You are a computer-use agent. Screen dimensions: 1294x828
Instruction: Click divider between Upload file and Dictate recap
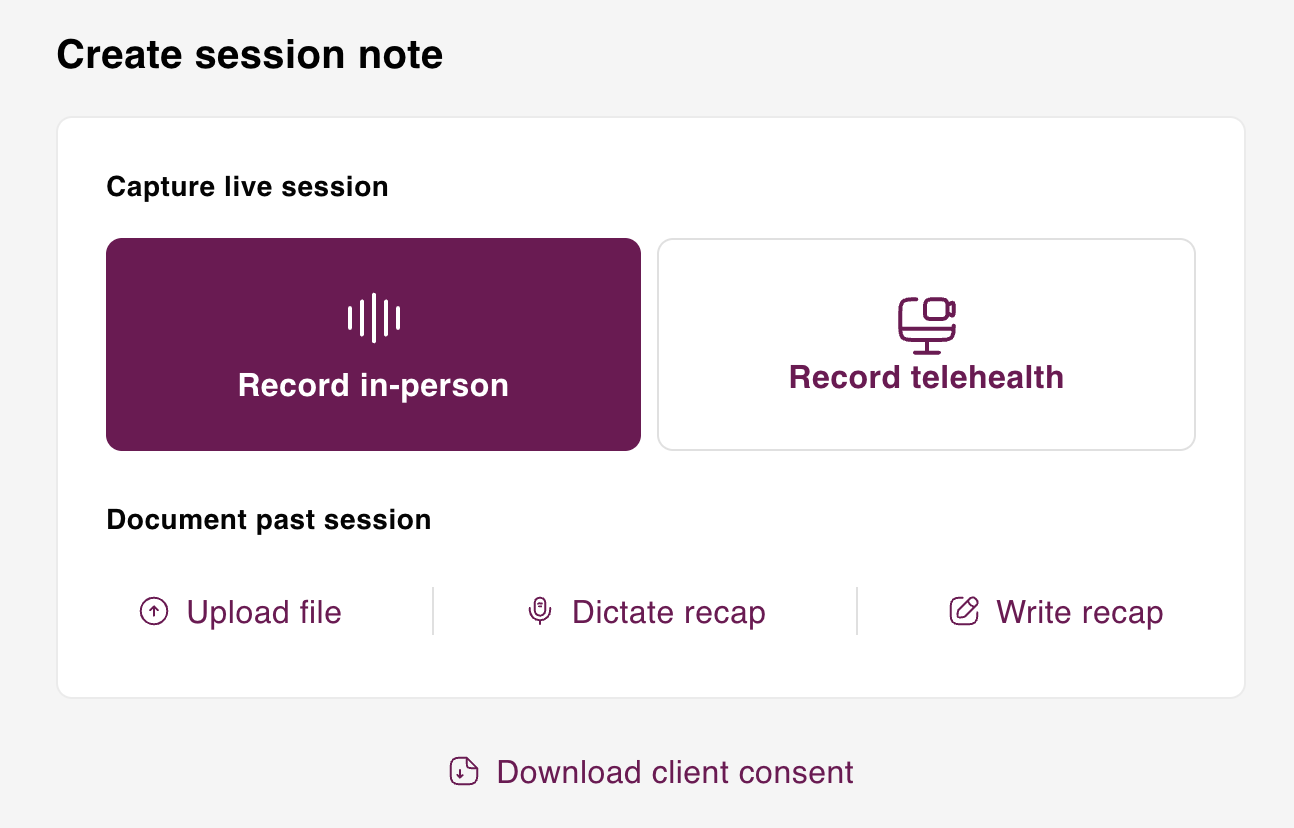(433, 611)
